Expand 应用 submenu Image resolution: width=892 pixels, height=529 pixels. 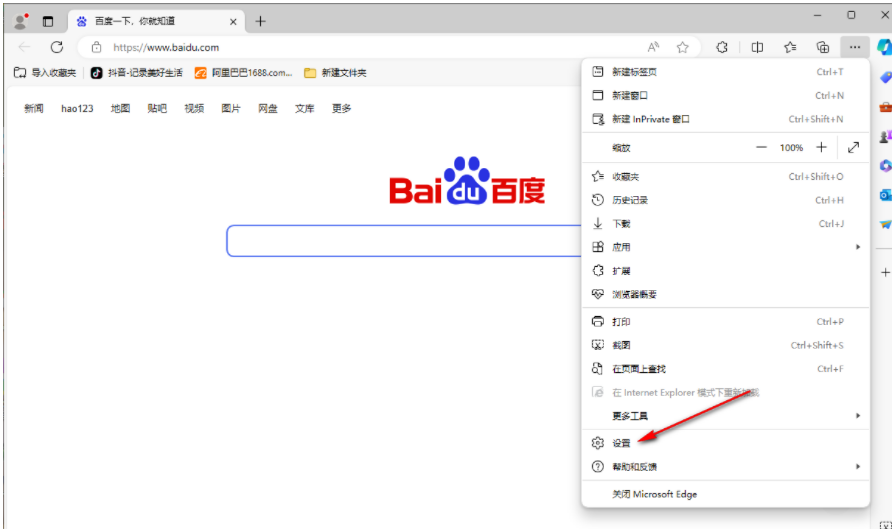(x=725, y=247)
